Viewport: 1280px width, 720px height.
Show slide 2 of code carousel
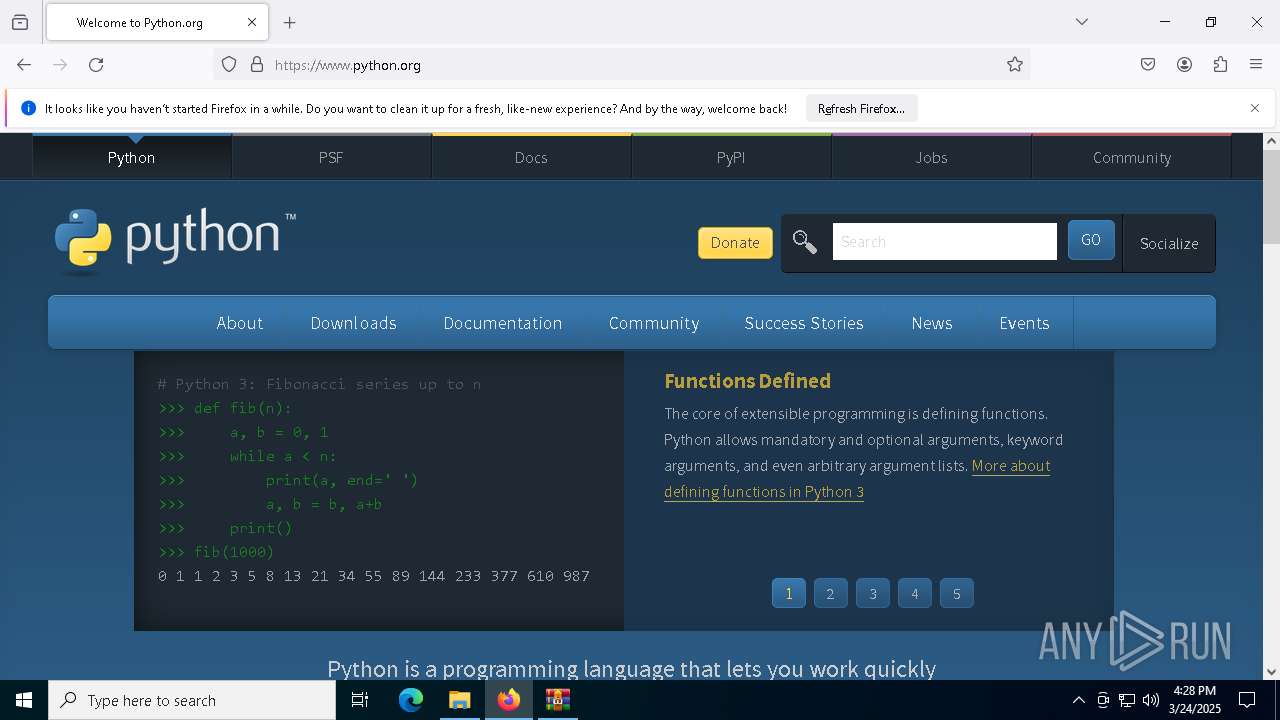(x=830, y=594)
